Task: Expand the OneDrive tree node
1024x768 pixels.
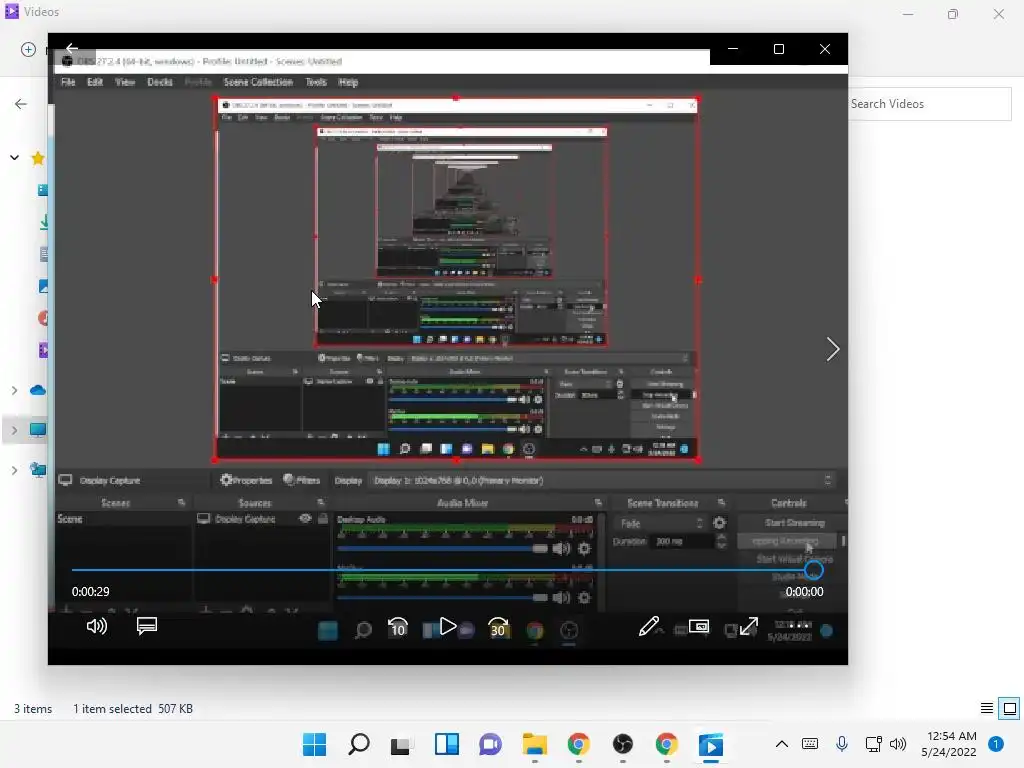Action: [x=14, y=391]
